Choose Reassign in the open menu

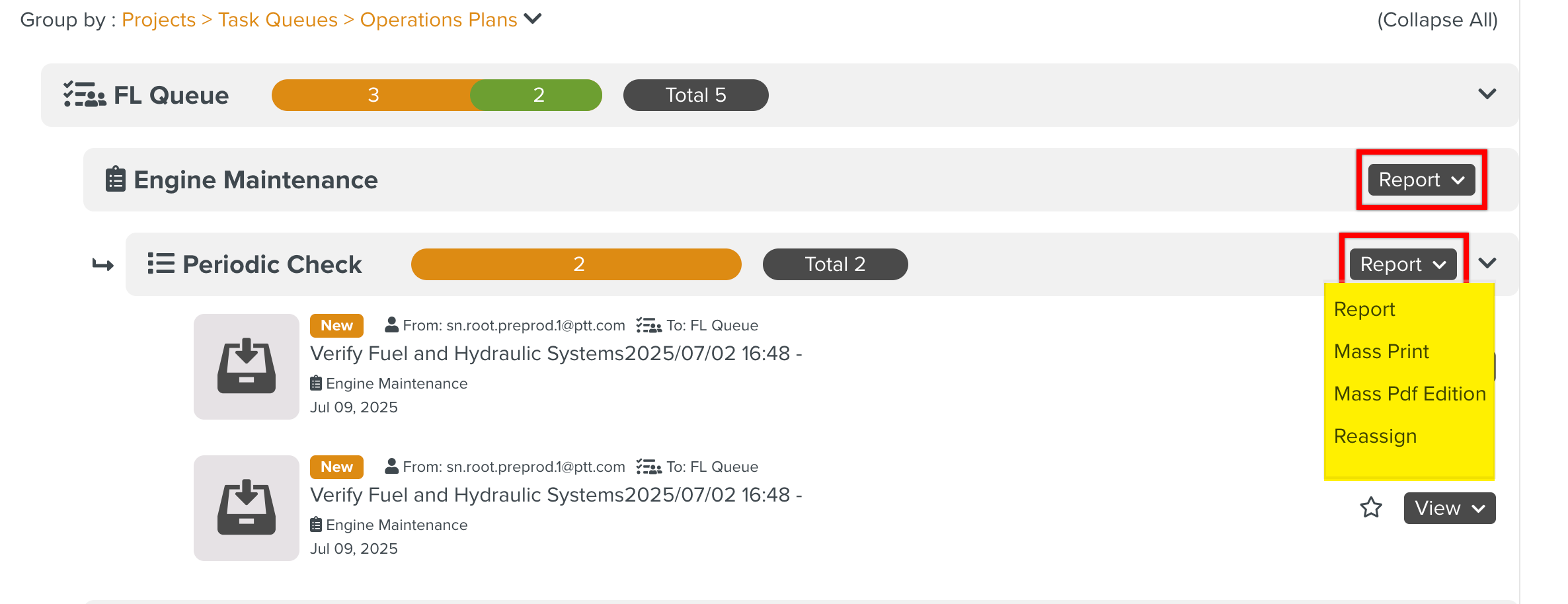click(1375, 436)
